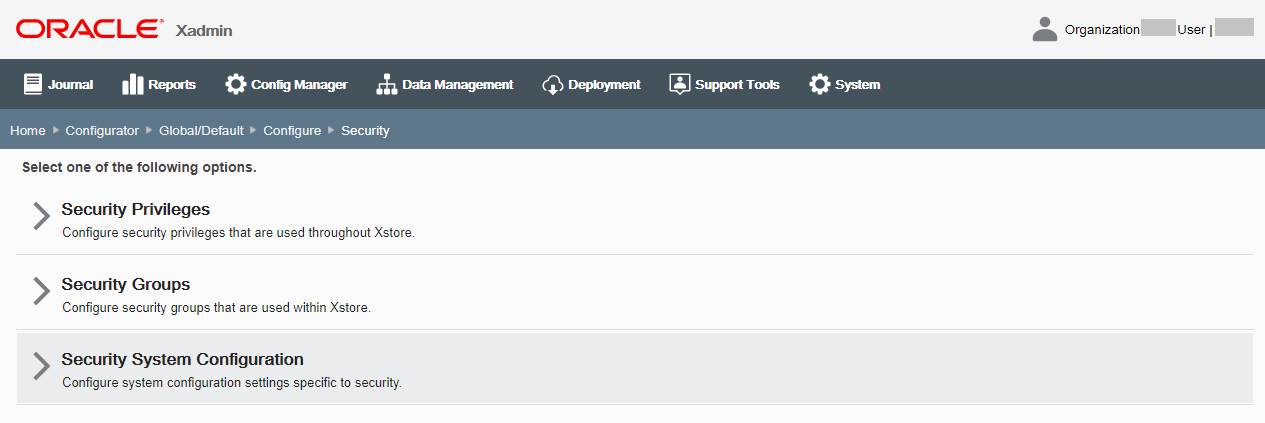This screenshot has height=423, width=1265.
Task: Open the Support Tools menu
Action: click(725, 84)
